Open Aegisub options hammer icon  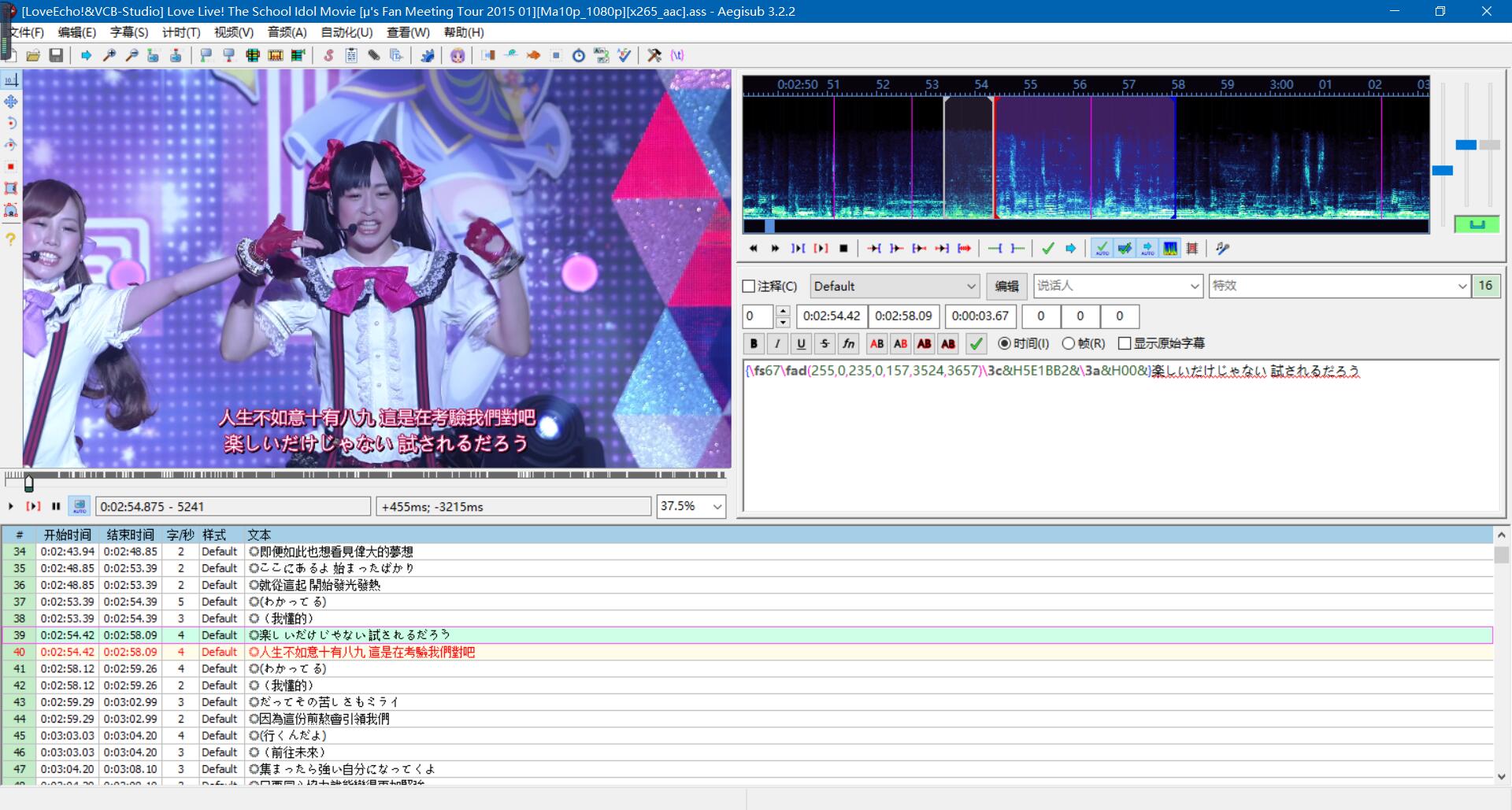coord(654,55)
